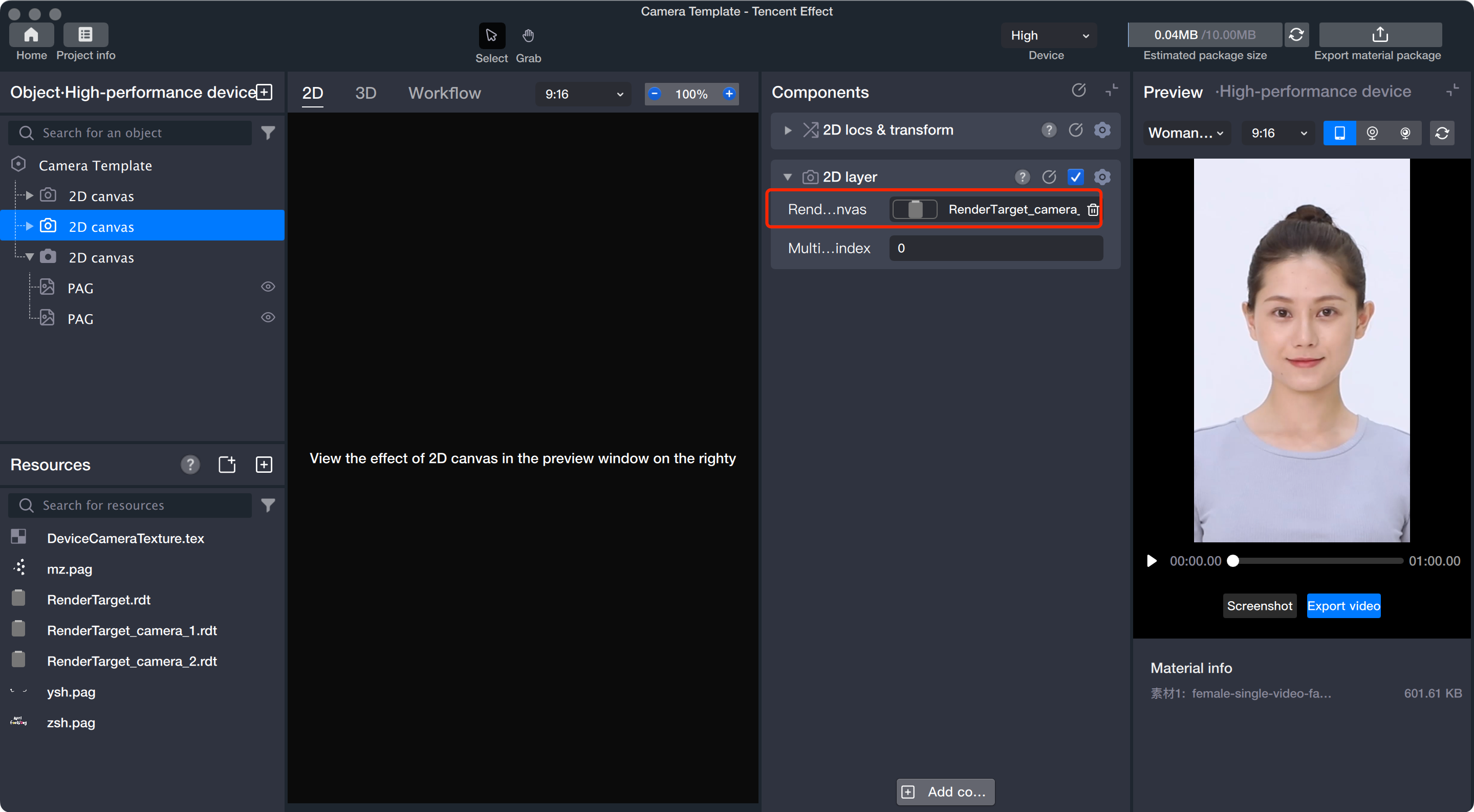
Task: Delete the RenderTarget_camera assignment with trash icon
Action: tap(1092, 210)
